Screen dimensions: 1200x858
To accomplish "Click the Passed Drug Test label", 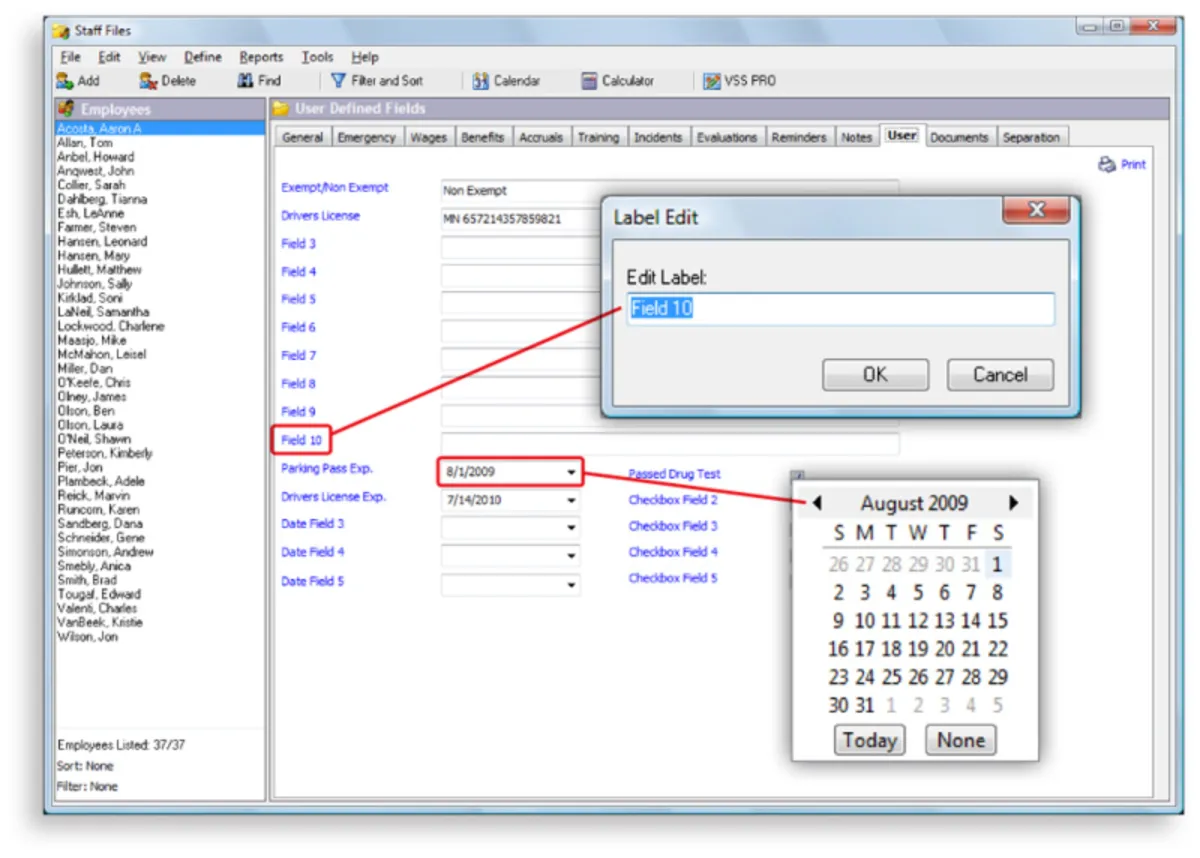I will (674, 474).
